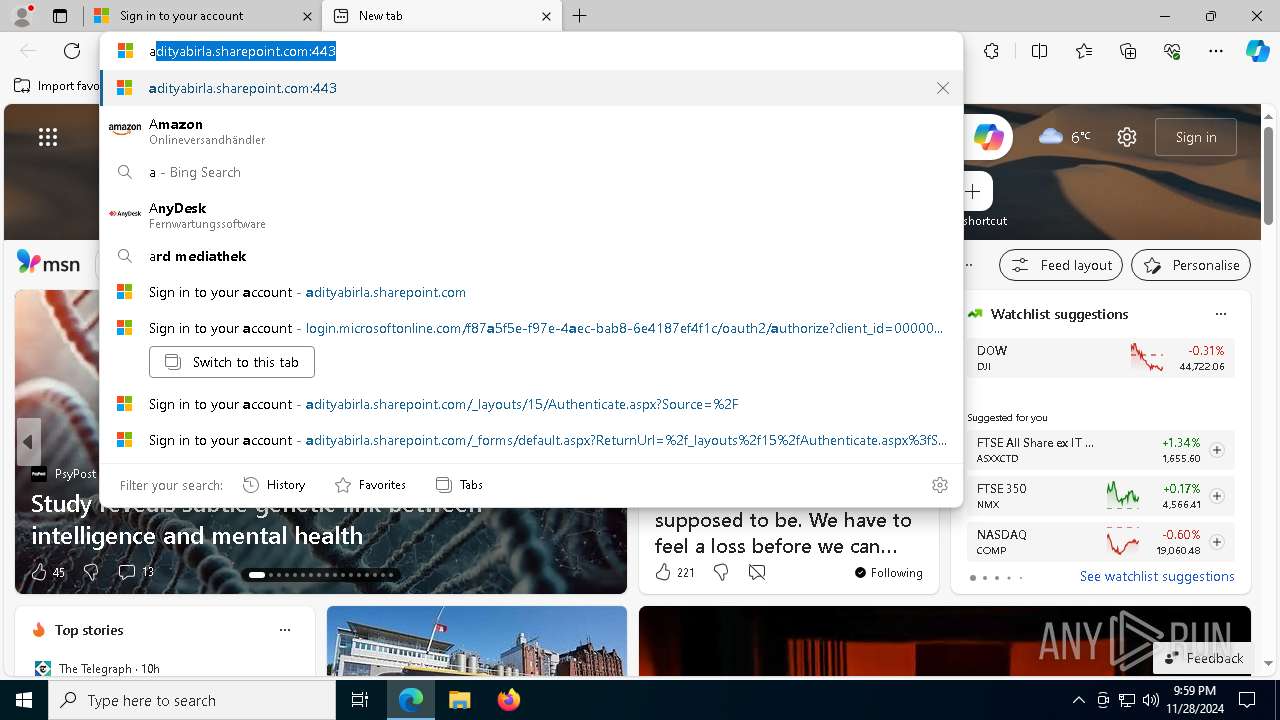Click the Copilot icon in search box
The image size is (1280, 720).
coord(988,137)
